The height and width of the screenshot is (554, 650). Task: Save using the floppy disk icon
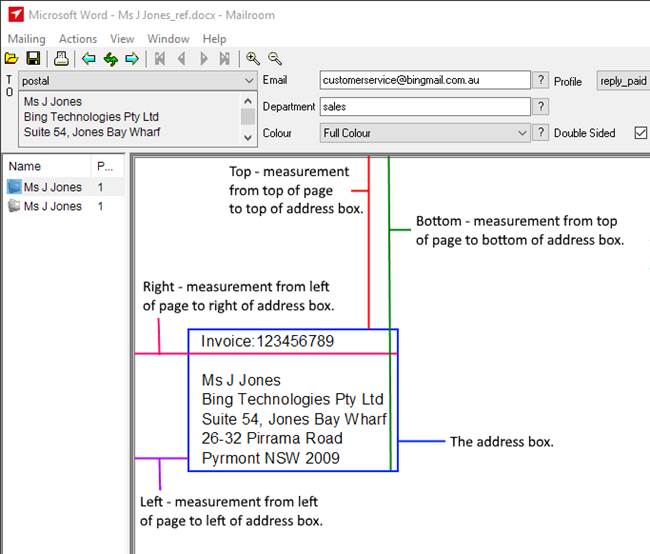pos(34,58)
